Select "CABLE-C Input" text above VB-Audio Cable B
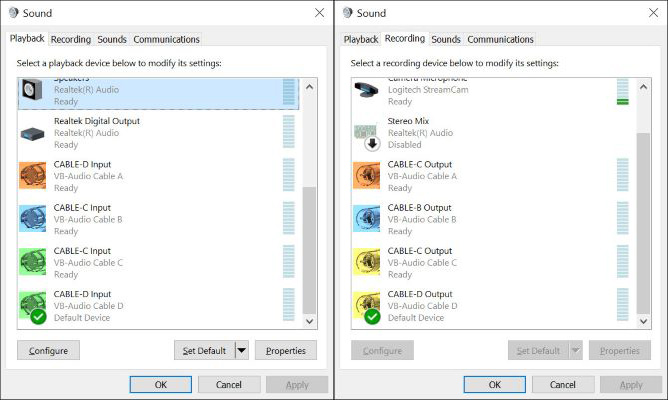Screen dimensions: 668x400 [82, 208]
